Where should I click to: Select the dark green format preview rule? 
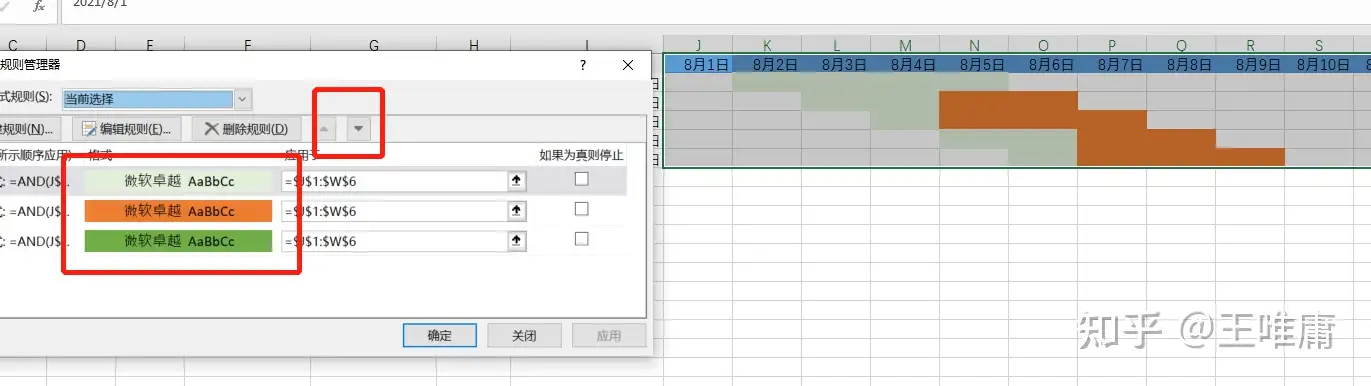coord(179,241)
